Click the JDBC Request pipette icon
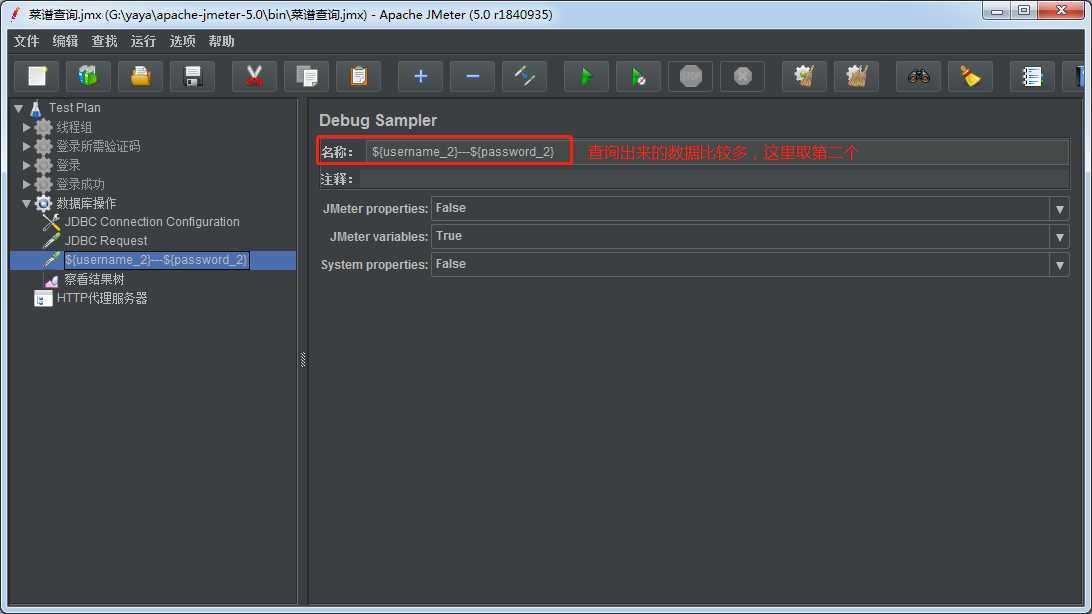The image size is (1092, 614). point(52,241)
